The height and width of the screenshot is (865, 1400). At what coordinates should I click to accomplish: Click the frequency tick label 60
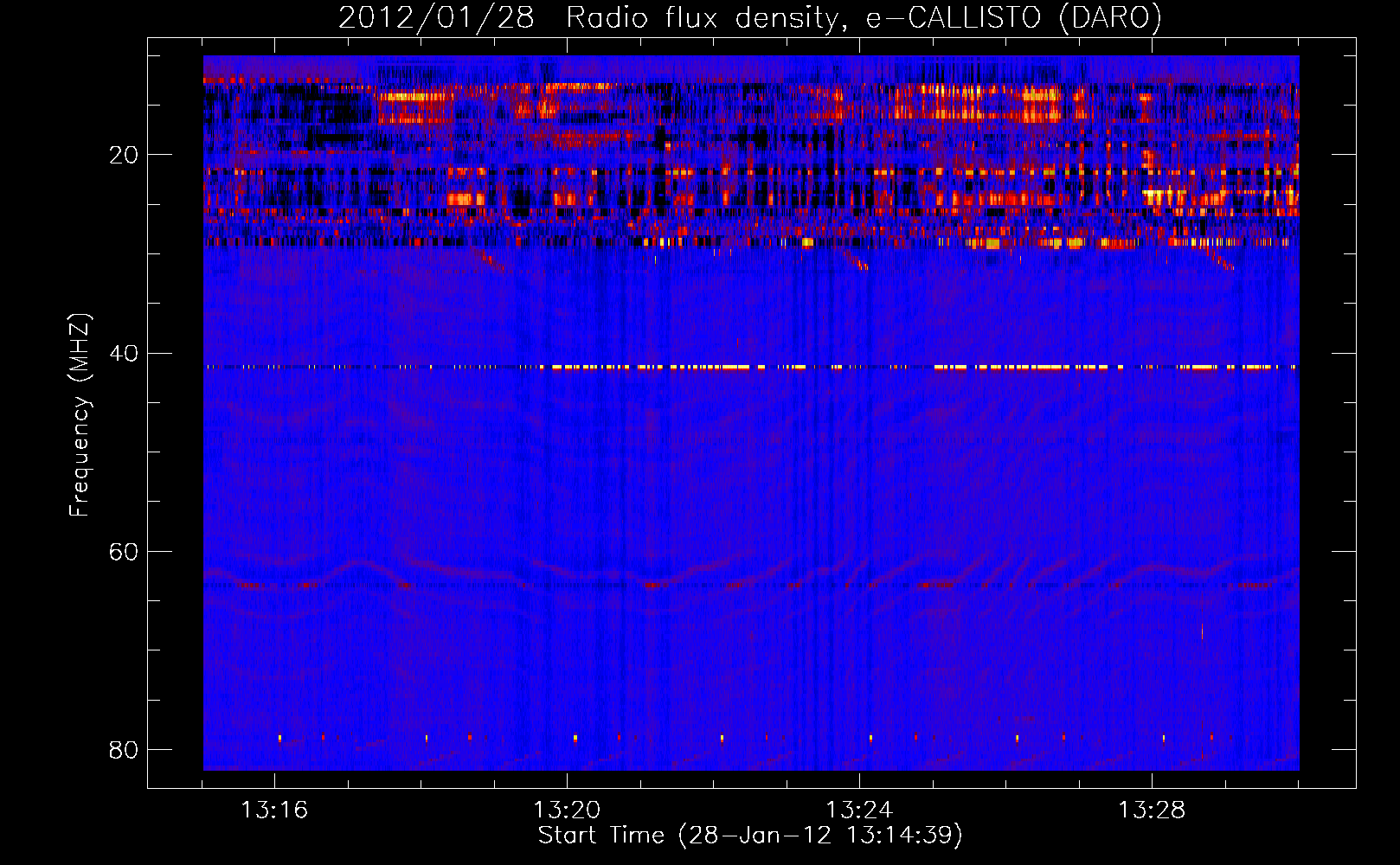(x=124, y=551)
